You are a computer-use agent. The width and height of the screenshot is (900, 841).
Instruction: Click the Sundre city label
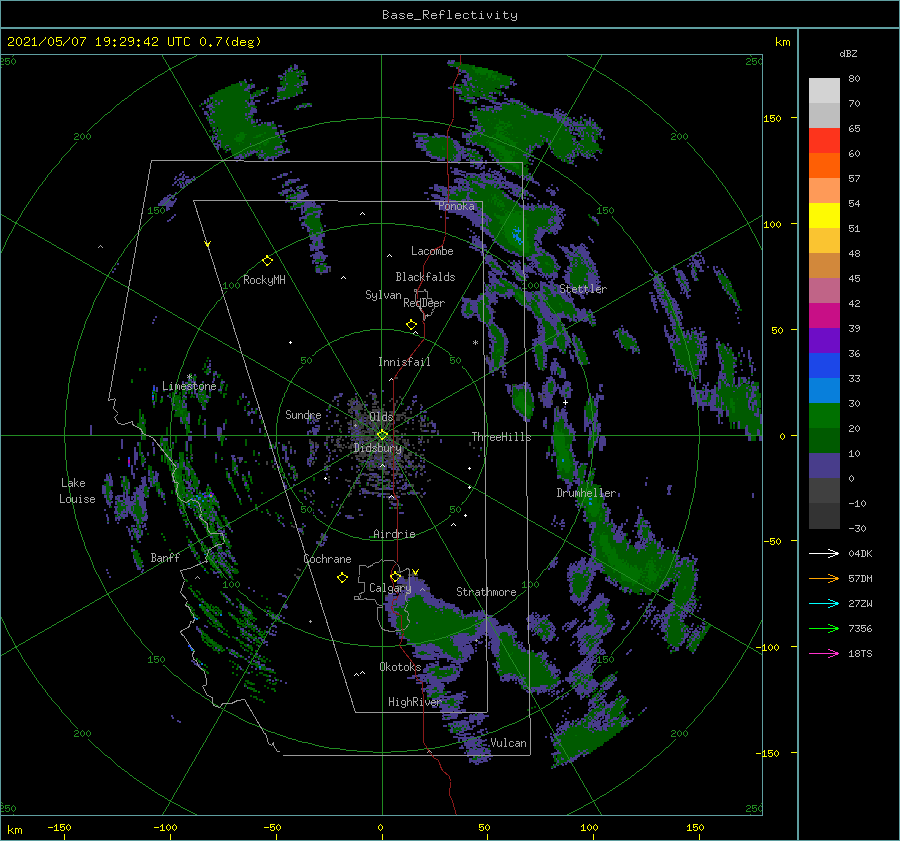pos(303,415)
